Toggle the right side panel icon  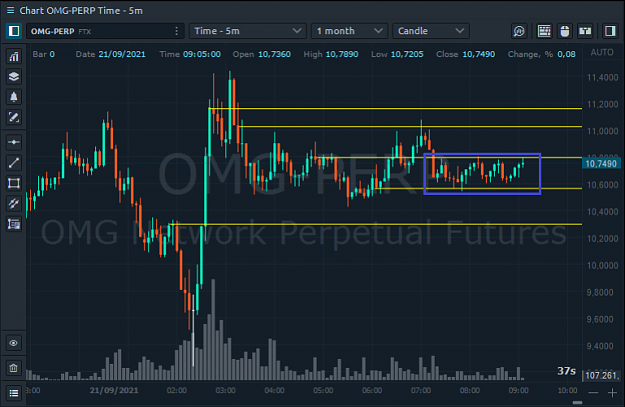(610, 31)
